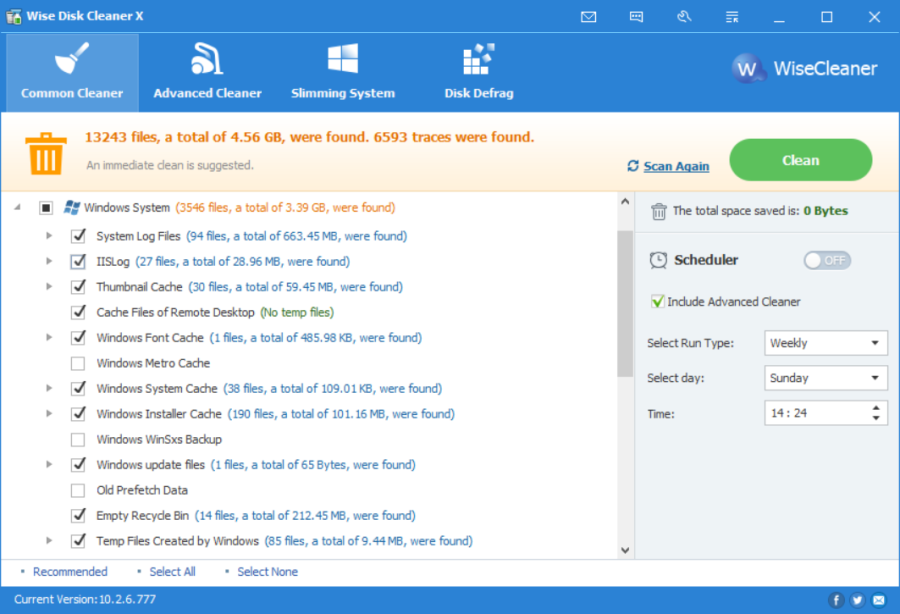
Task: Click the Scheduler clock icon
Action: (x=658, y=260)
